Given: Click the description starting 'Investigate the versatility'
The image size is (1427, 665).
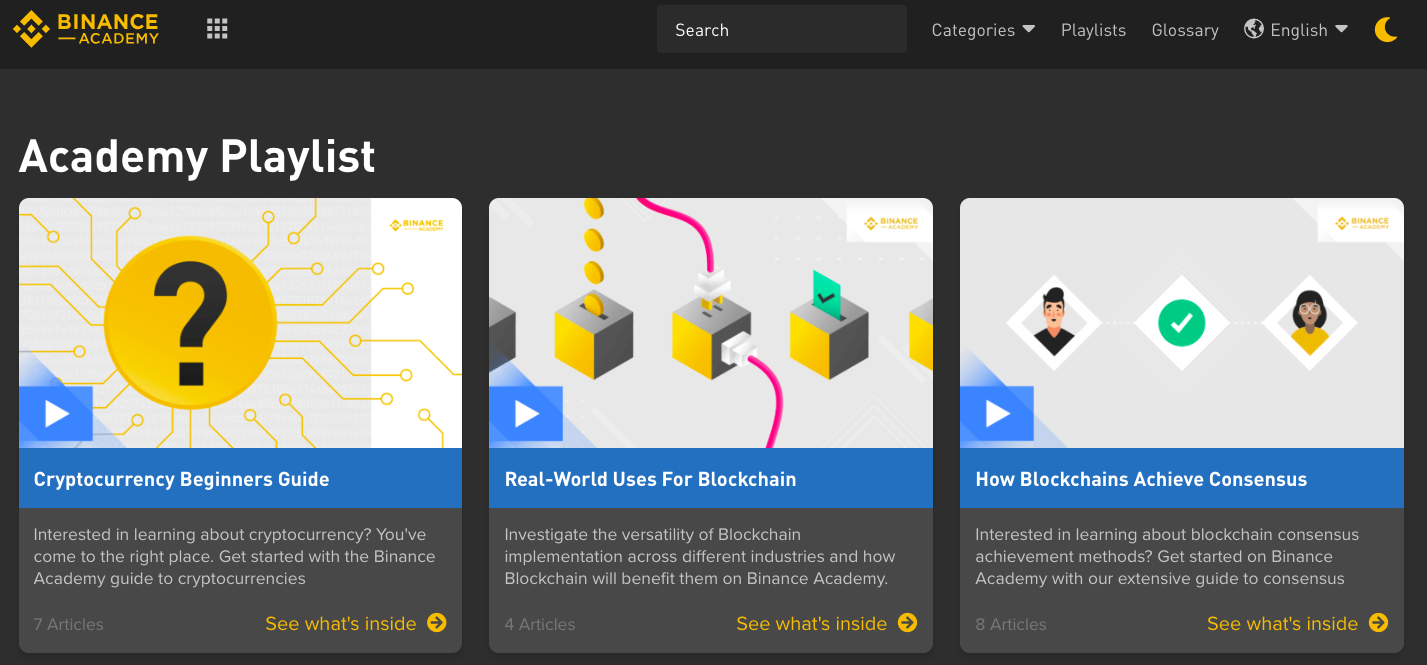Looking at the screenshot, I should 700,556.
